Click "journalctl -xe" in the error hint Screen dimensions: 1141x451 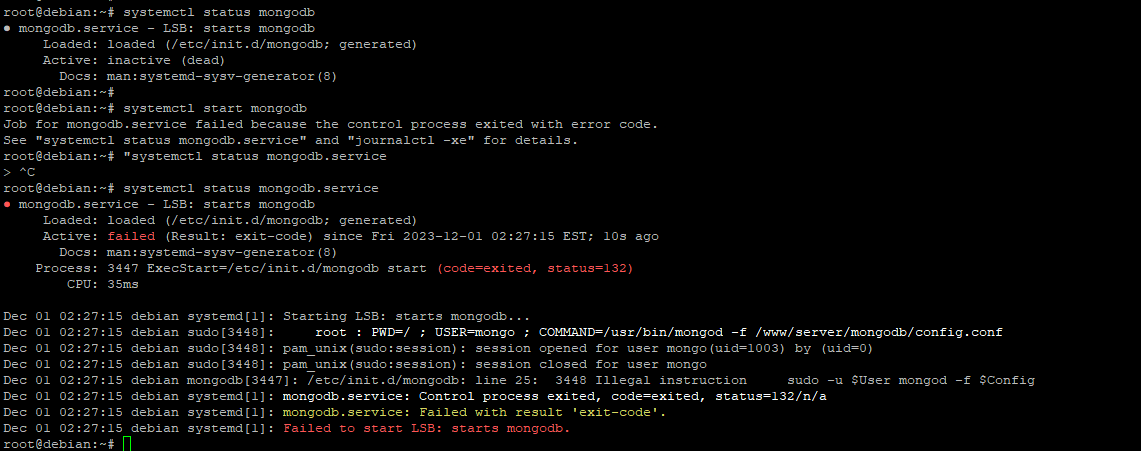[422, 140]
